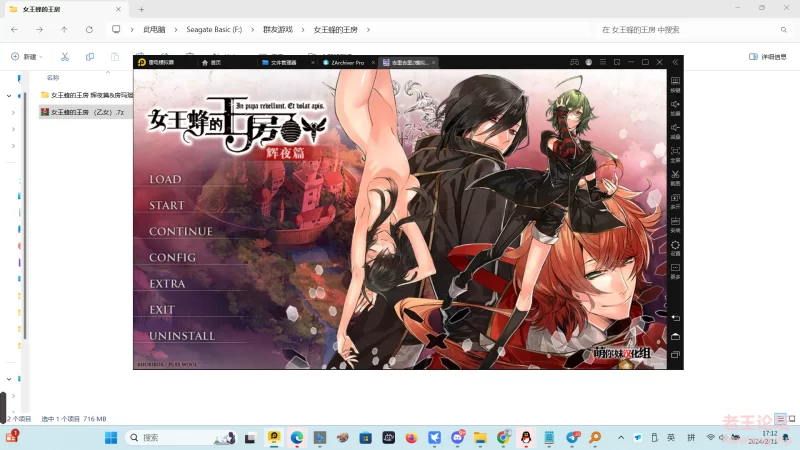Expand chevron after 此电脑 in address bar
This screenshot has height=450, width=800.
[176, 30]
